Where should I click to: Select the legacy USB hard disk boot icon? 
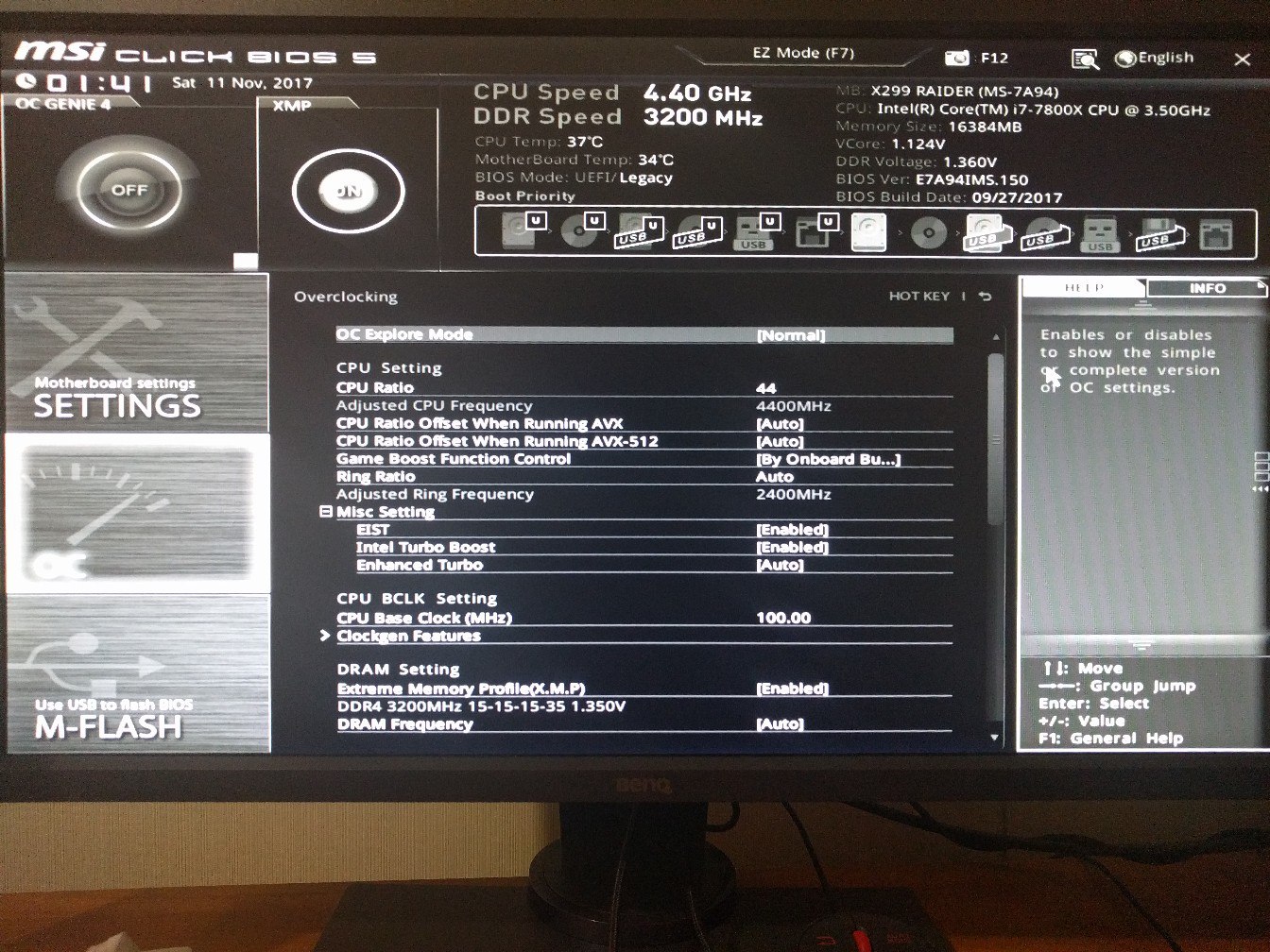point(987,233)
